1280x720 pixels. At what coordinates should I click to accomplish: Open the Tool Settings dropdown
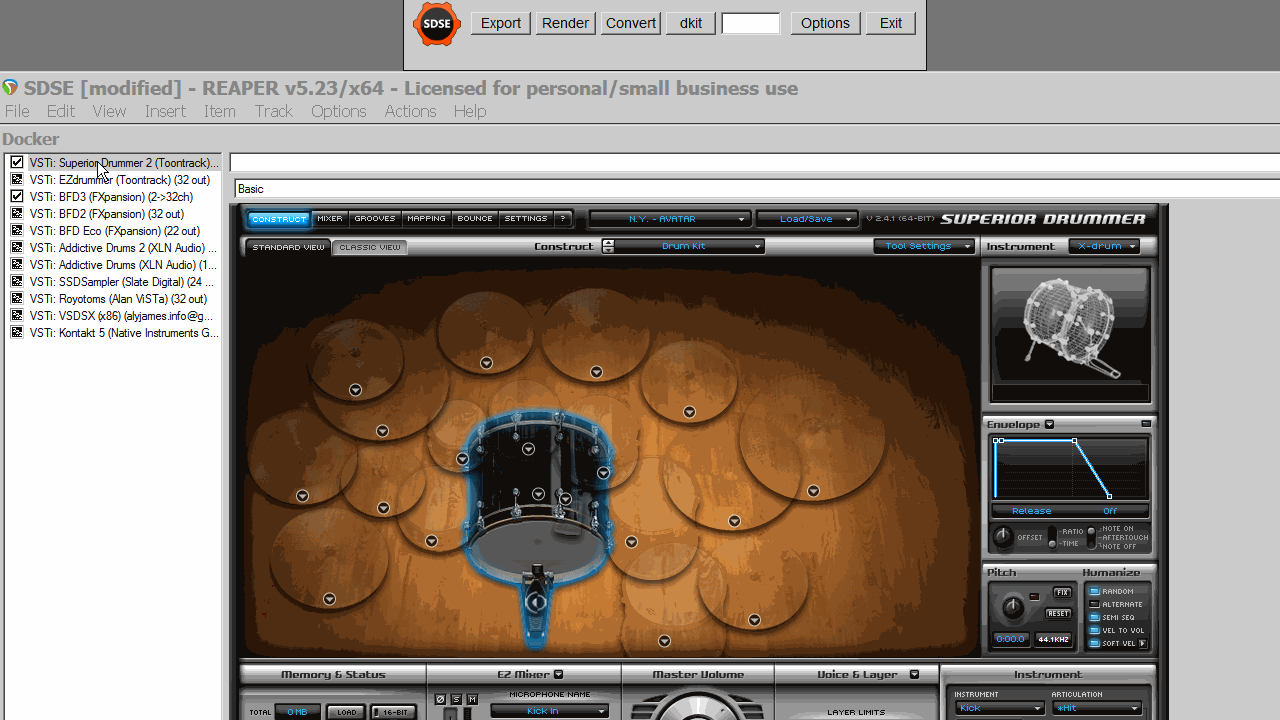coord(924,246)
